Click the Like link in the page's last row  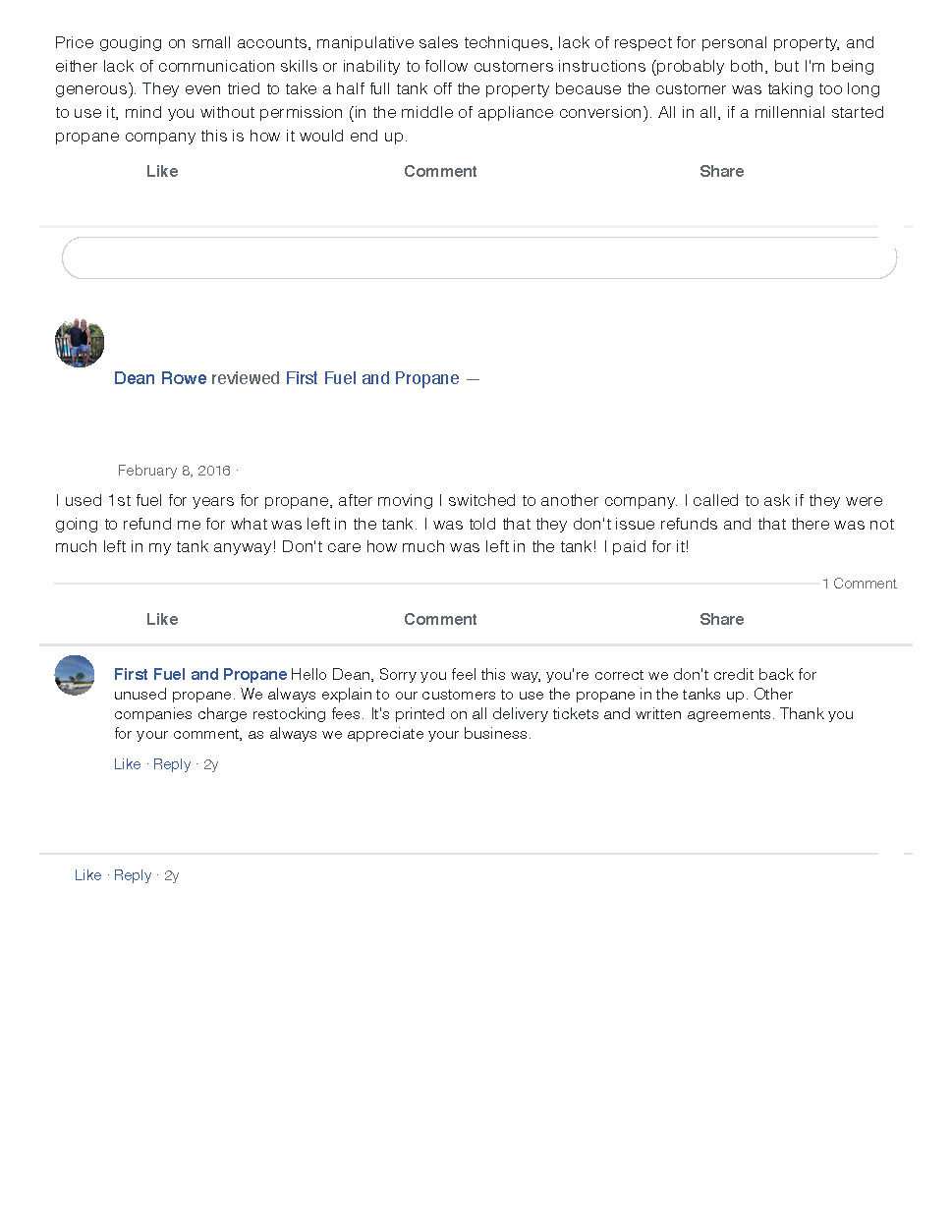(87, 875)
